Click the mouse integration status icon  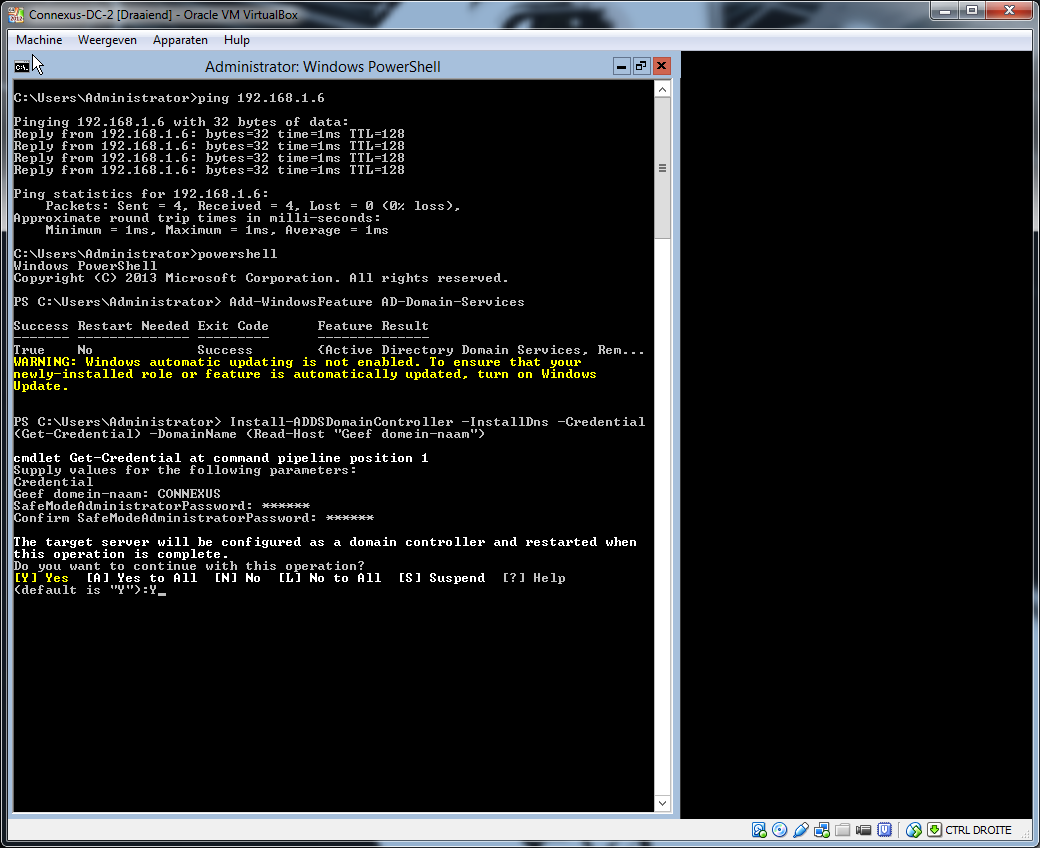[913, 829]
